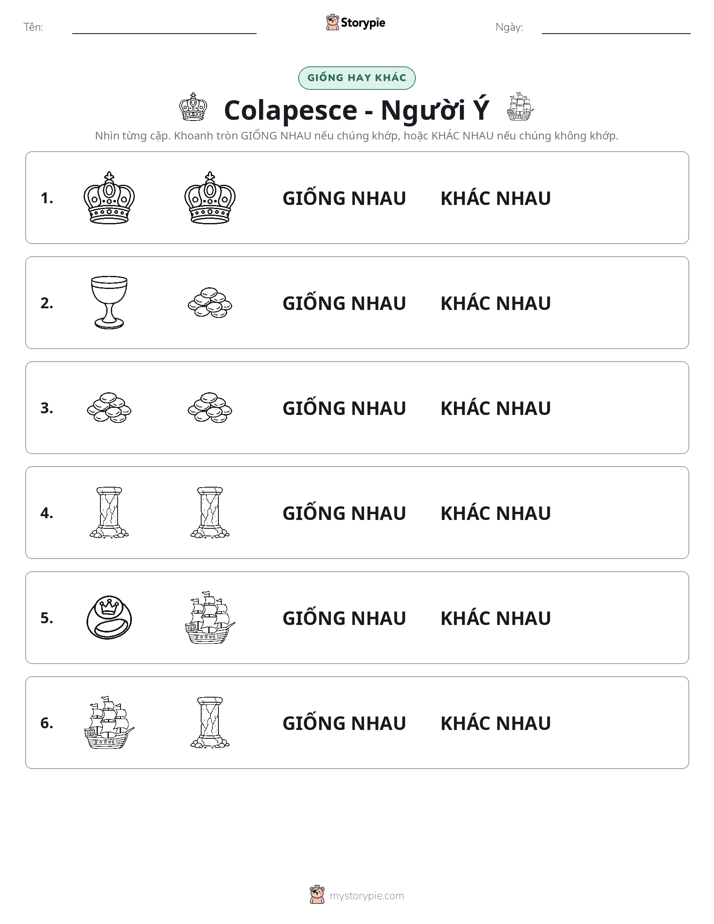The height and width of the screenshot is (924, 714).
Task: Click the left pillar in row 4
Action: 109,513
